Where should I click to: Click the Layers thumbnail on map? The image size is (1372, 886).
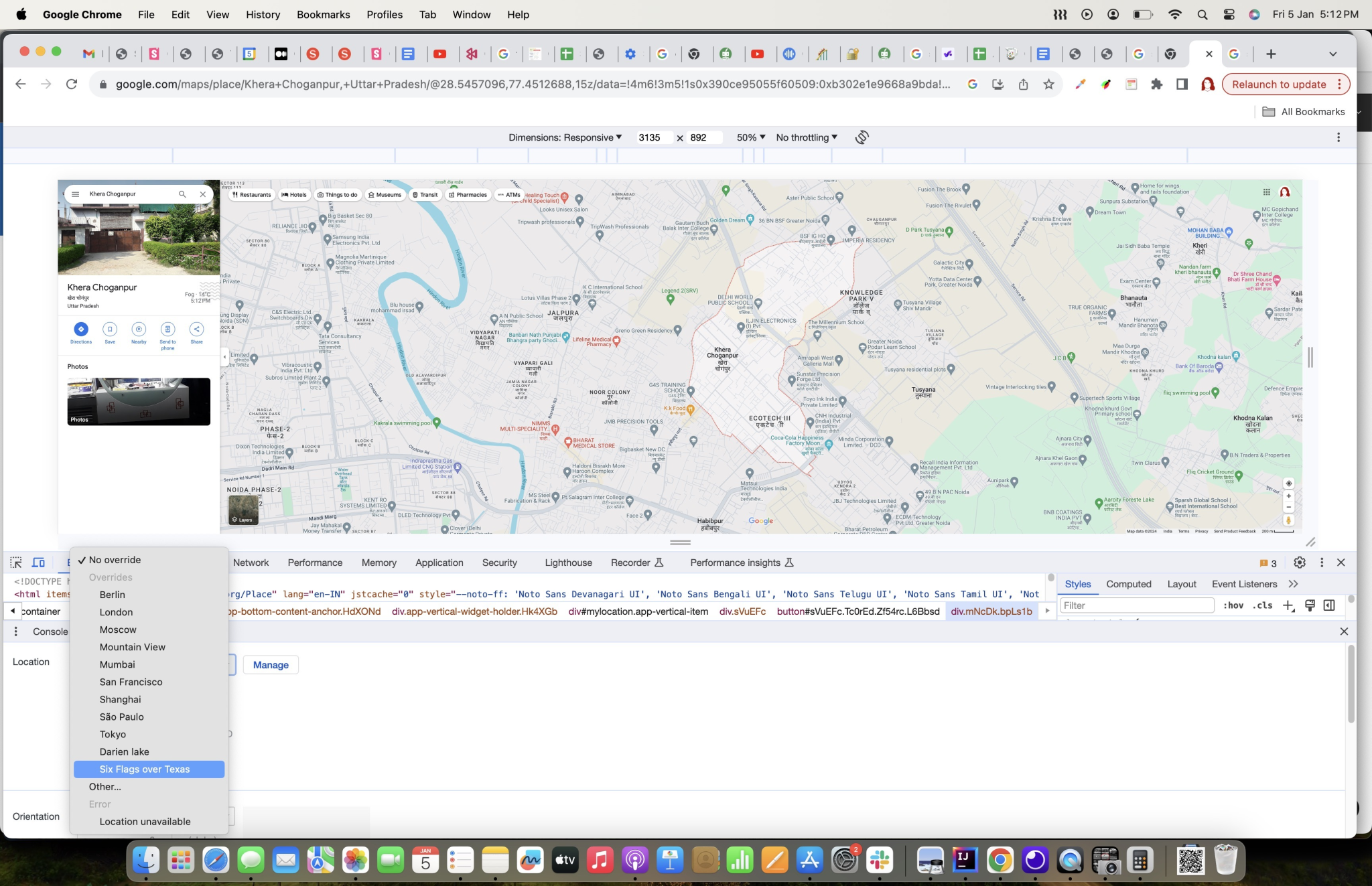[x=243, y=510]
